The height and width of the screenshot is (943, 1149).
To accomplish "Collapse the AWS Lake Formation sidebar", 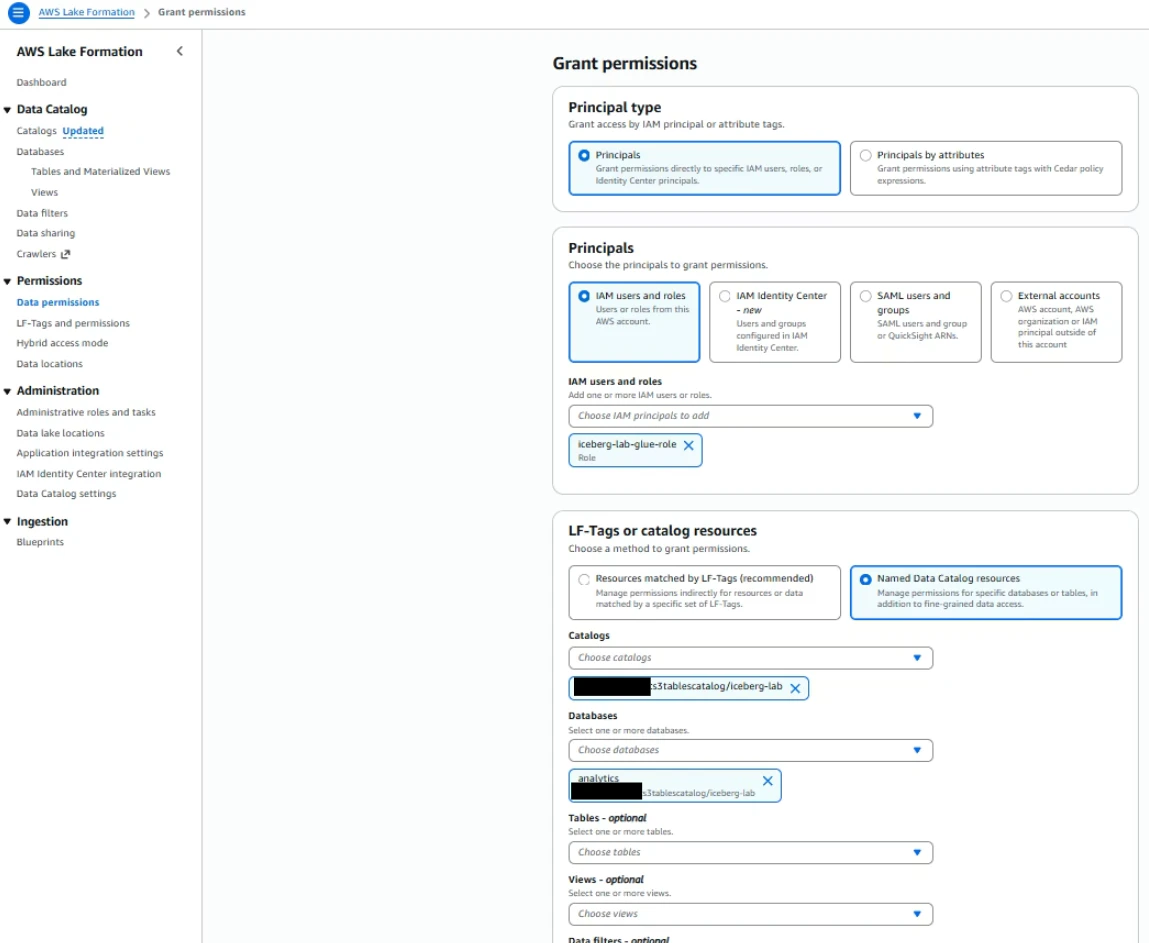I will 180,51.
